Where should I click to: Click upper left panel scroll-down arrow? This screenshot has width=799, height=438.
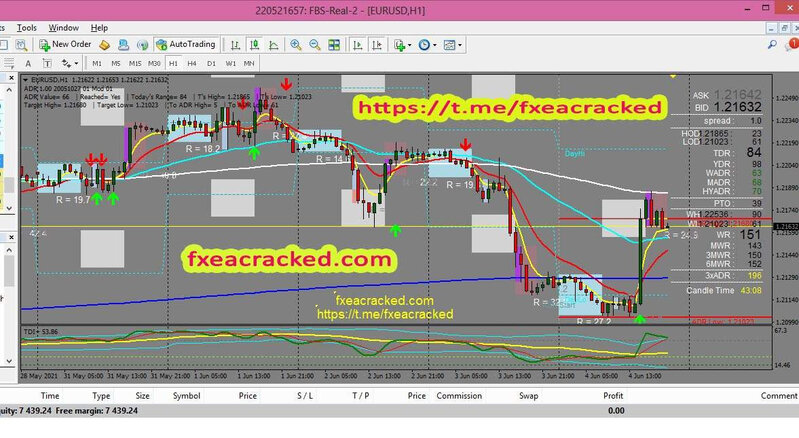tap(9, 208)
